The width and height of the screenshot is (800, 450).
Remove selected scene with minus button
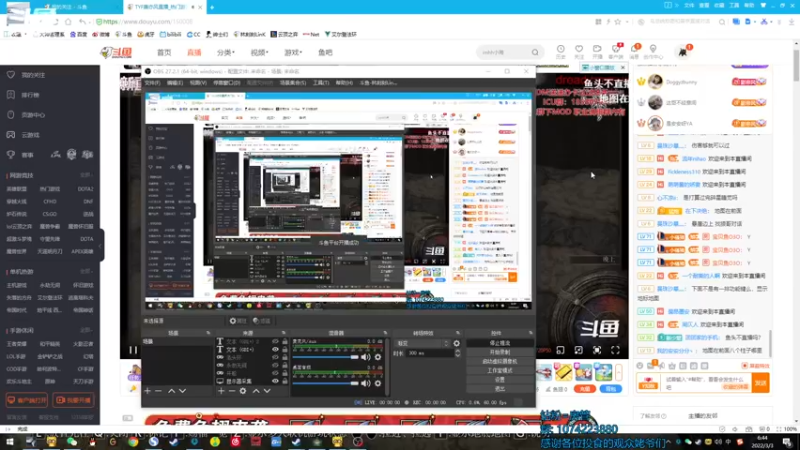[x=158, y=391]
